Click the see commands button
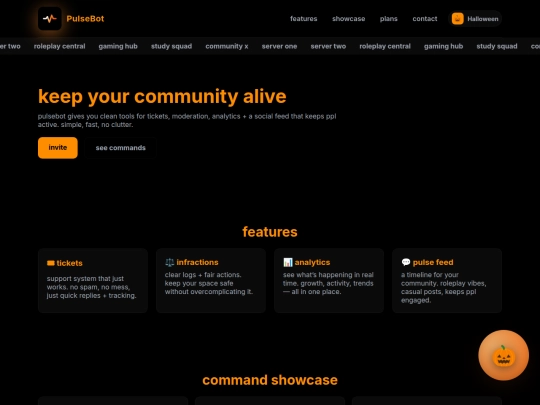540x405 pixels. (x=121, y=148)
